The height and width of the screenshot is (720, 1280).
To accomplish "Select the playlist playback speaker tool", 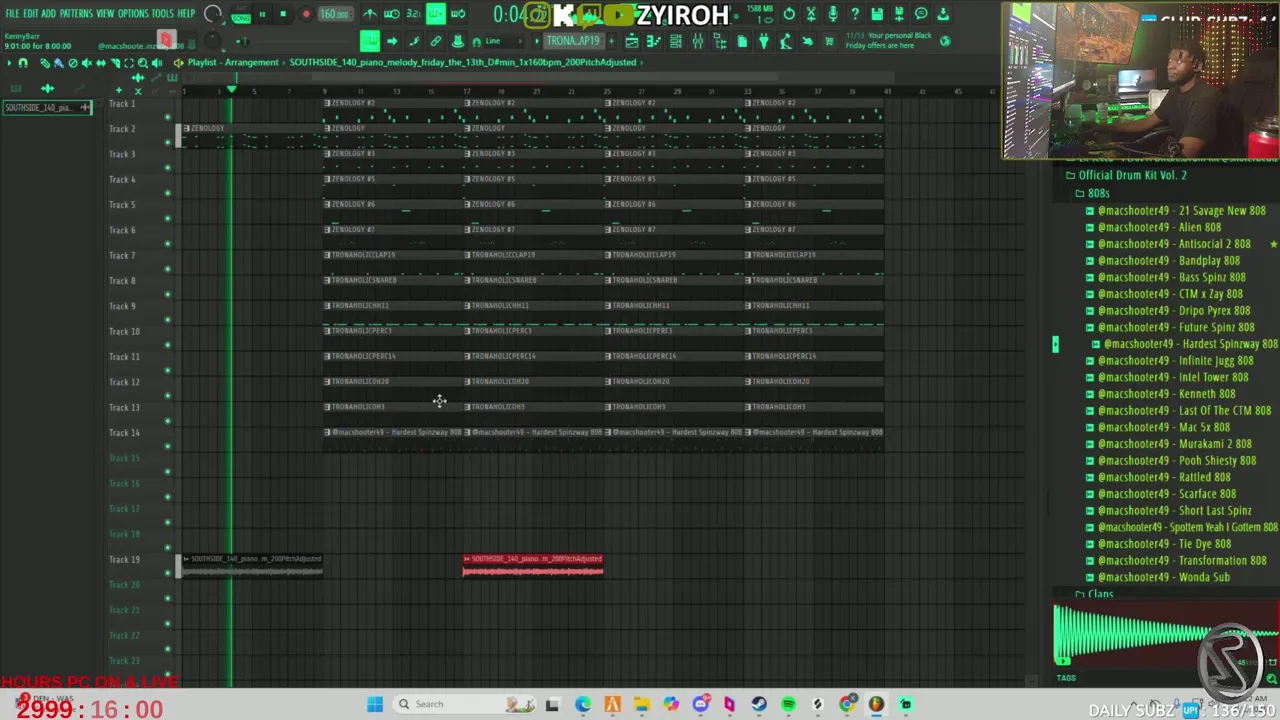I will point(156,63).
